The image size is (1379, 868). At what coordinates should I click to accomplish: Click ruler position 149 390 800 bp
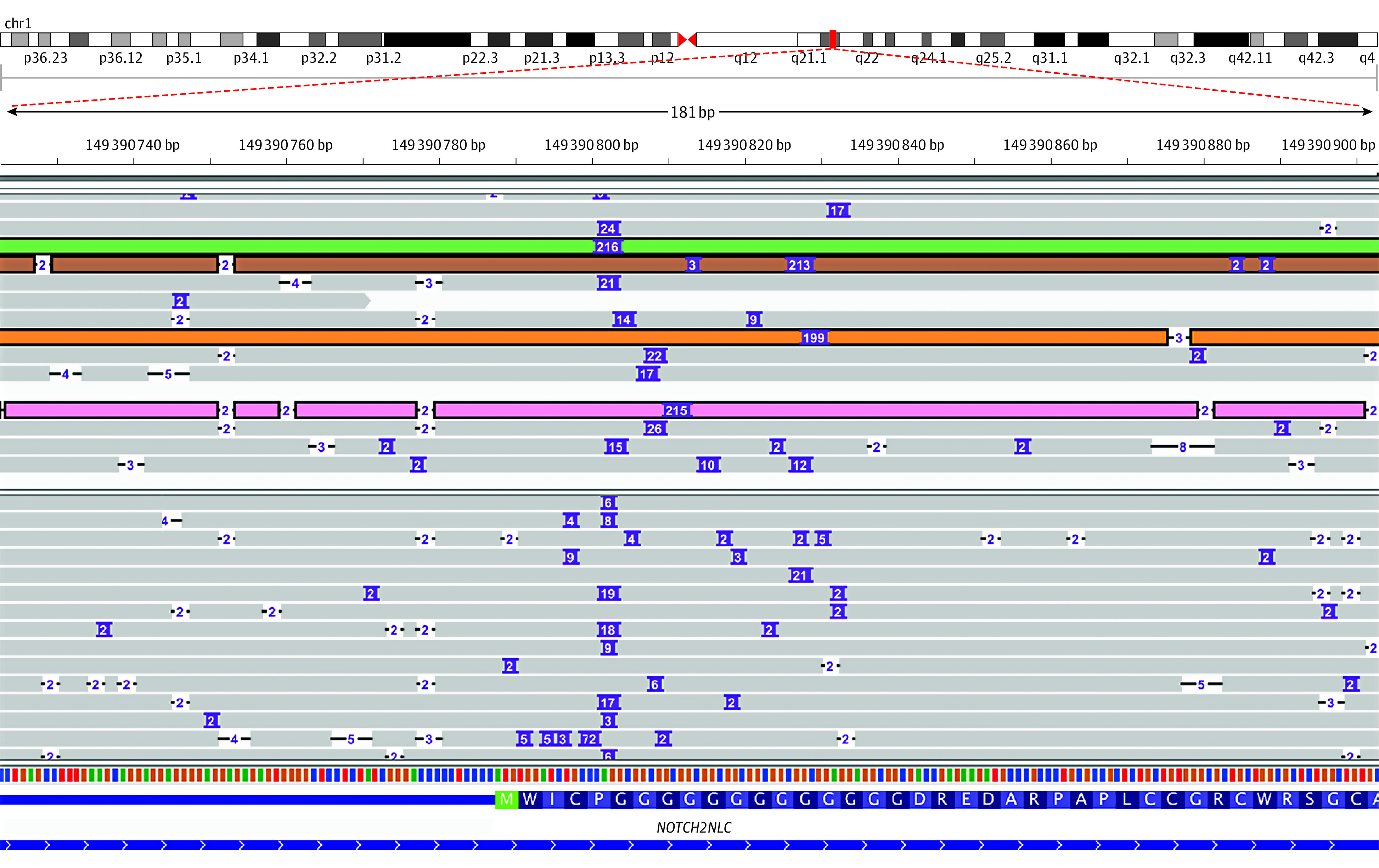591,145
